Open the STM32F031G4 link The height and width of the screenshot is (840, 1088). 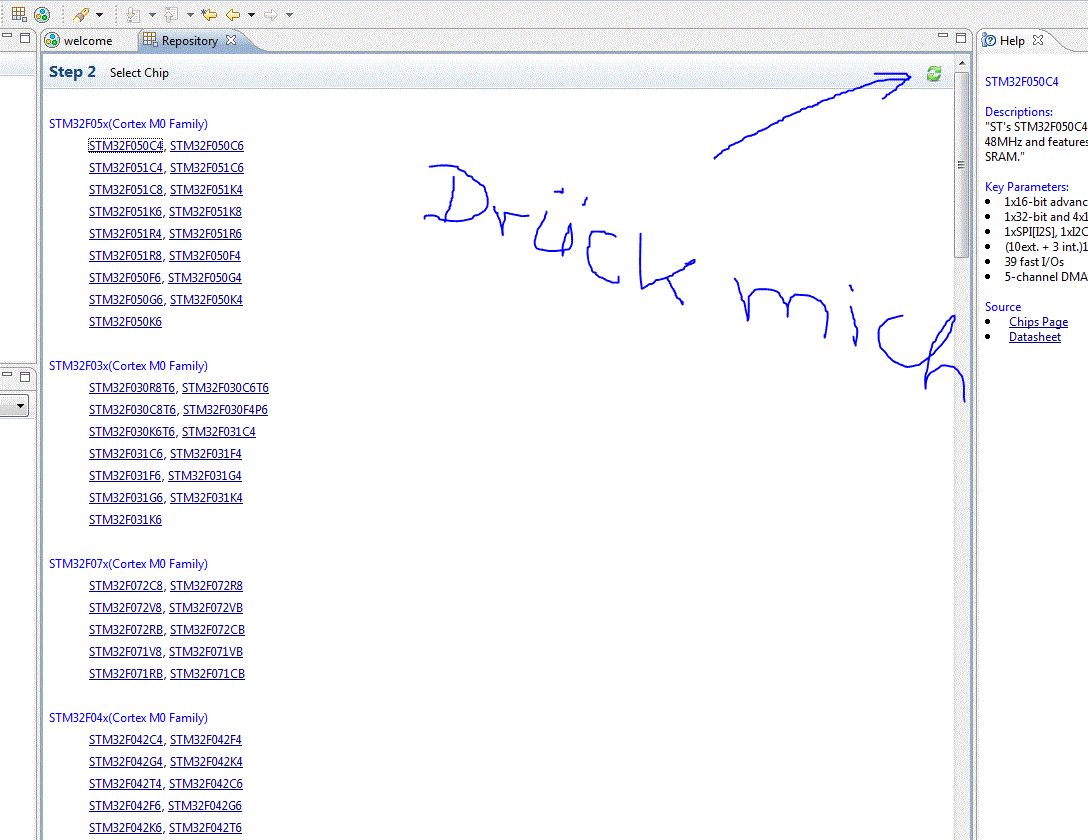[205, 476]
